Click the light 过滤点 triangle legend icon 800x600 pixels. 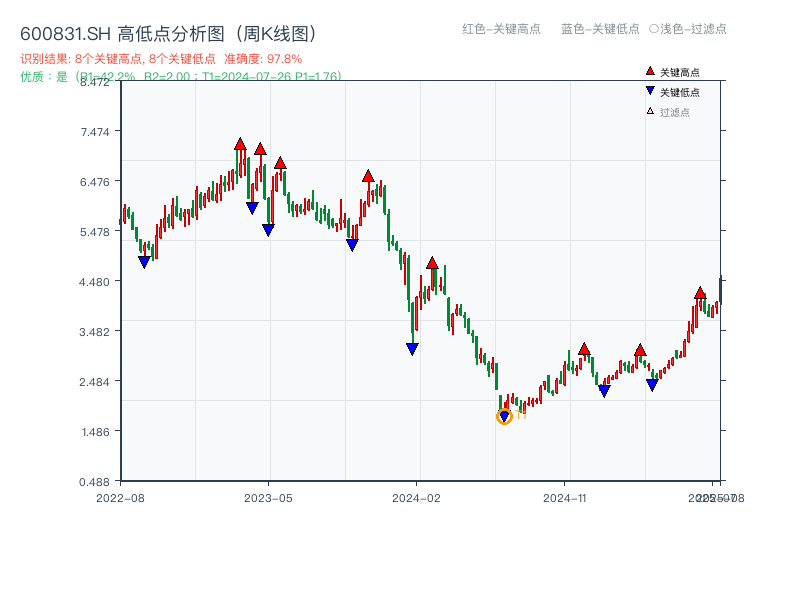click(x=649, y=109)
